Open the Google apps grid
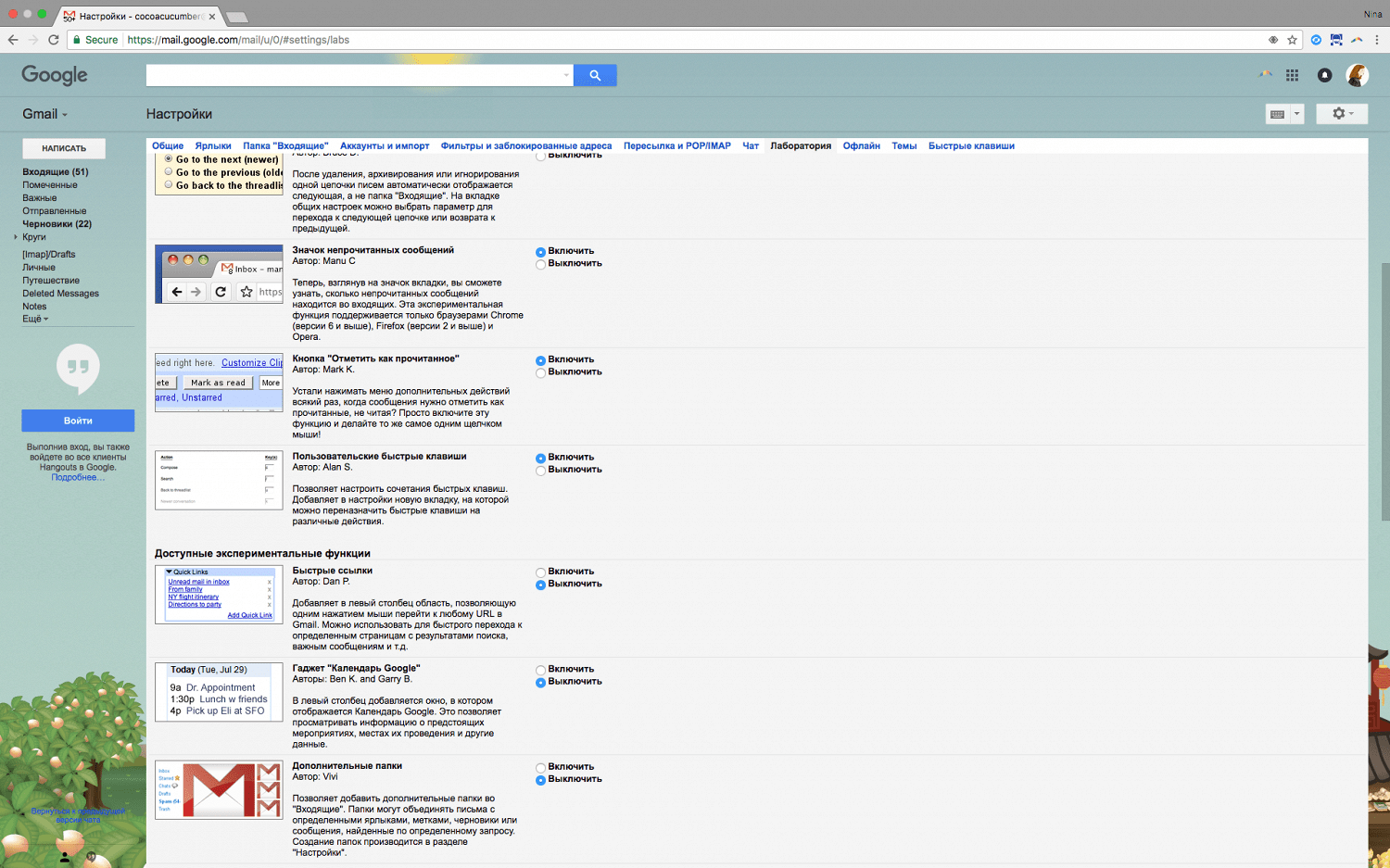The width and height of the screenshot is (1390, 868). coord(1292,75)
